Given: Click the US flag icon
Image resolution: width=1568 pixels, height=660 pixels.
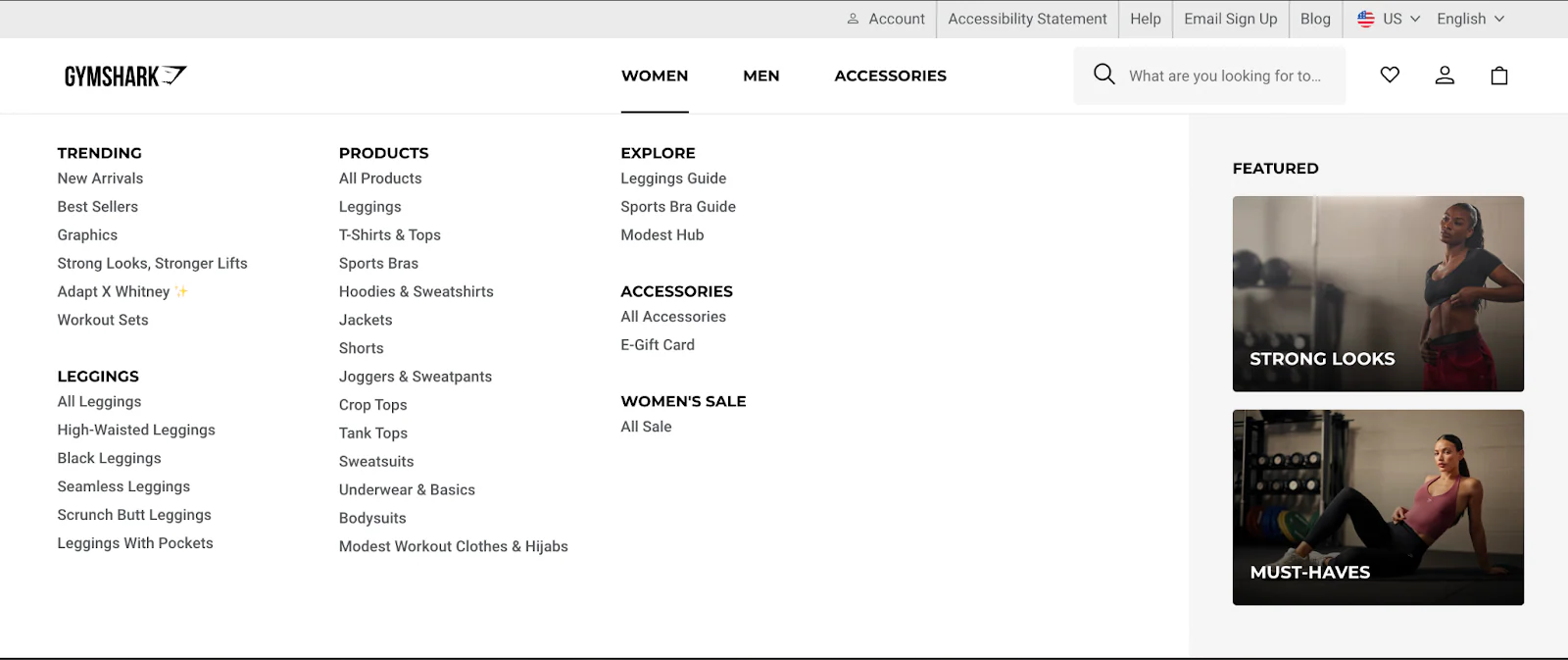Looking at the screenshot, I should coord(1365,19).
